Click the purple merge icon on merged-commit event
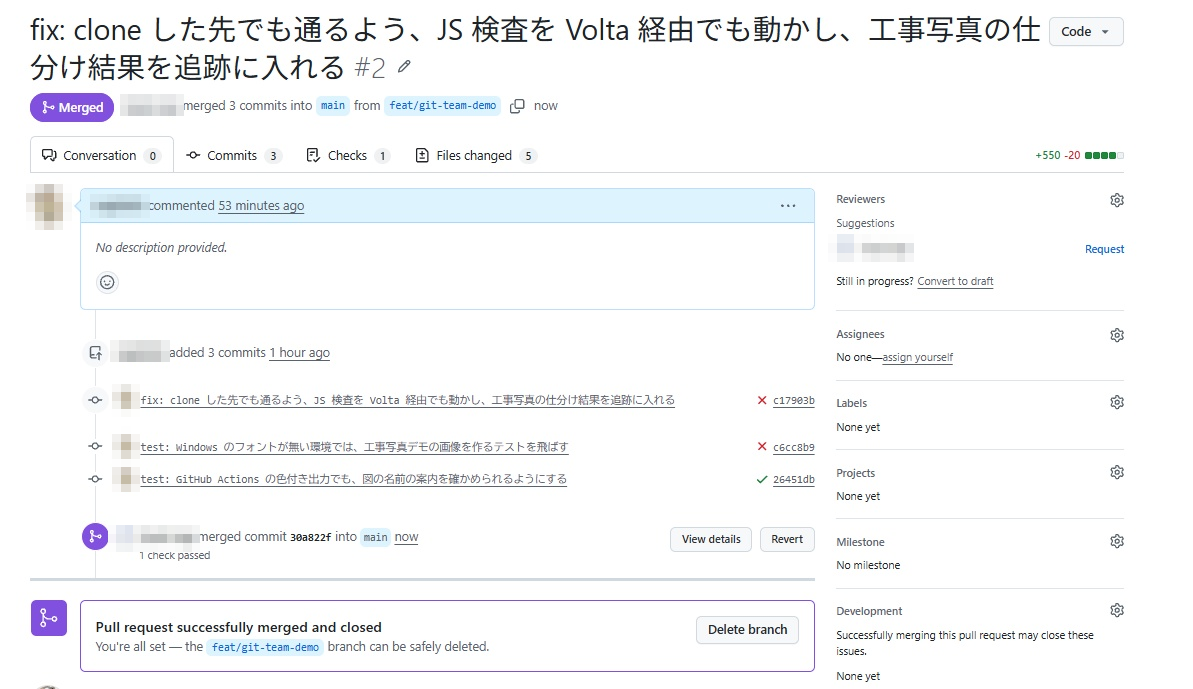The width and height of the screenshot is (1193, 689). click(95, 536)
